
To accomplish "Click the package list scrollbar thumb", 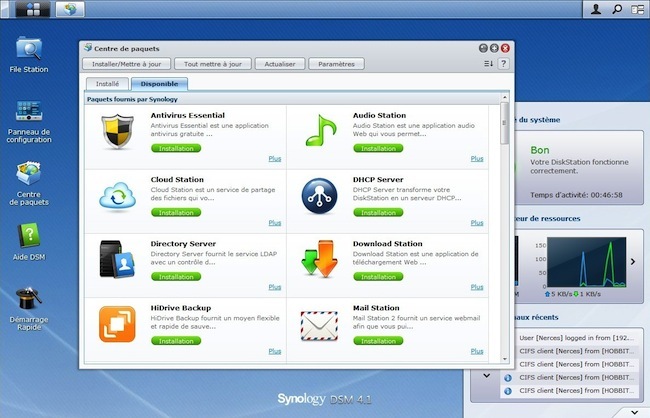I will (504, 123).
